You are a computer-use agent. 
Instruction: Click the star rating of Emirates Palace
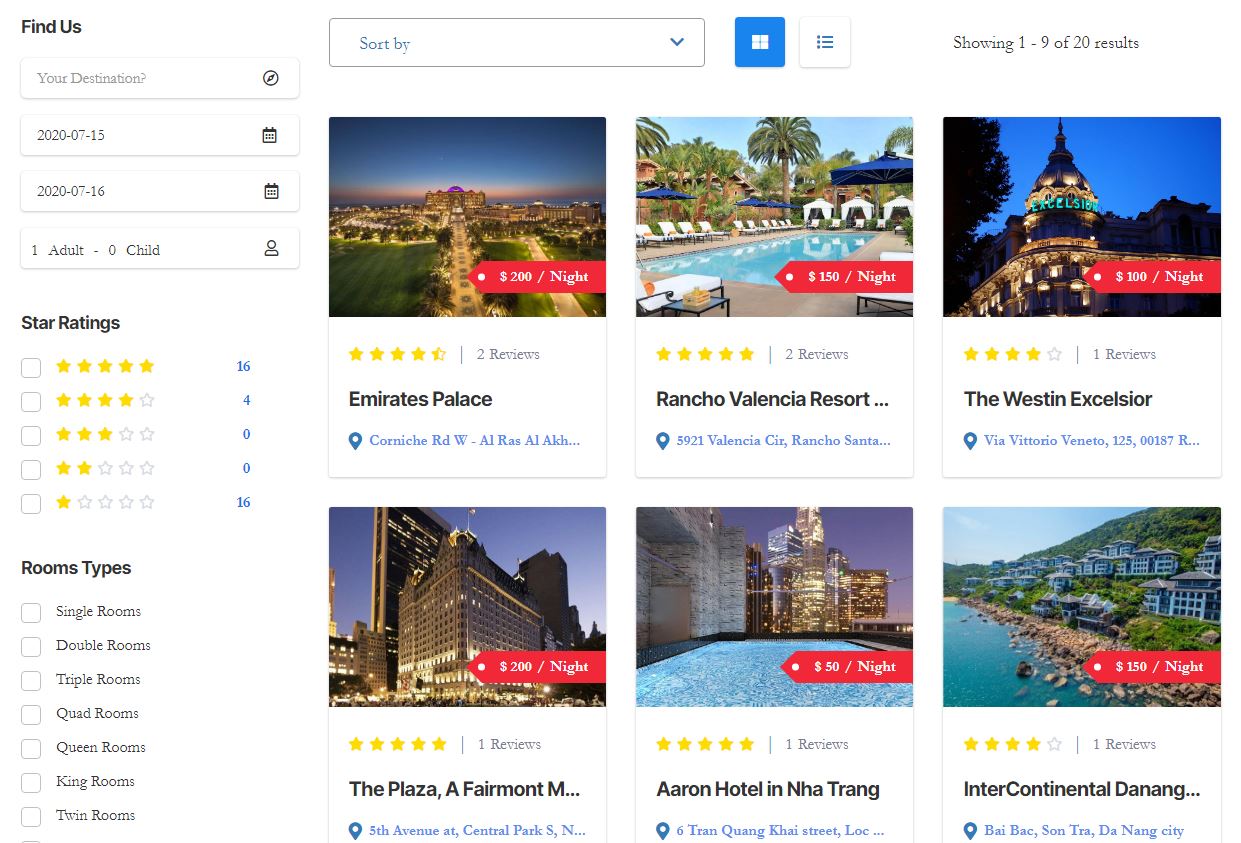click(397, 354)
